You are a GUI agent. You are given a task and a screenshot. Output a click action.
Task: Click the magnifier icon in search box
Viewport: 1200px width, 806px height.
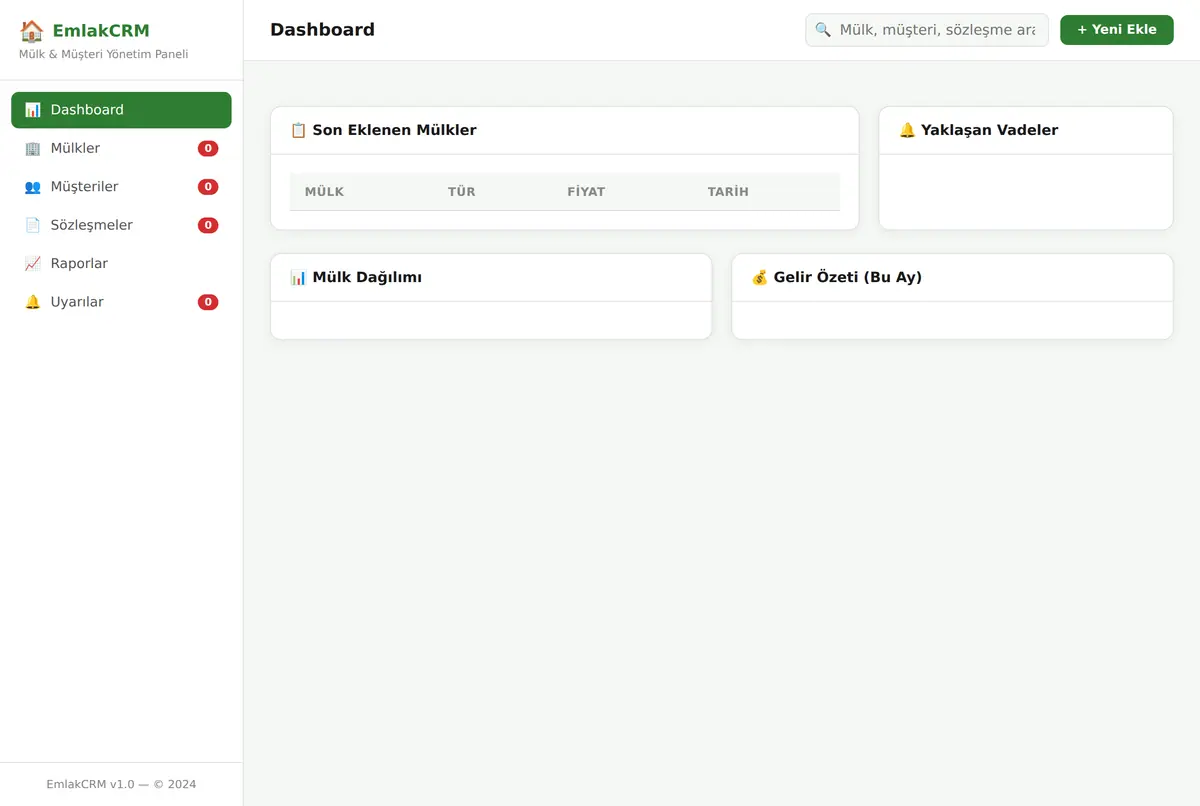pyautogui.click(x=823, y=30)
